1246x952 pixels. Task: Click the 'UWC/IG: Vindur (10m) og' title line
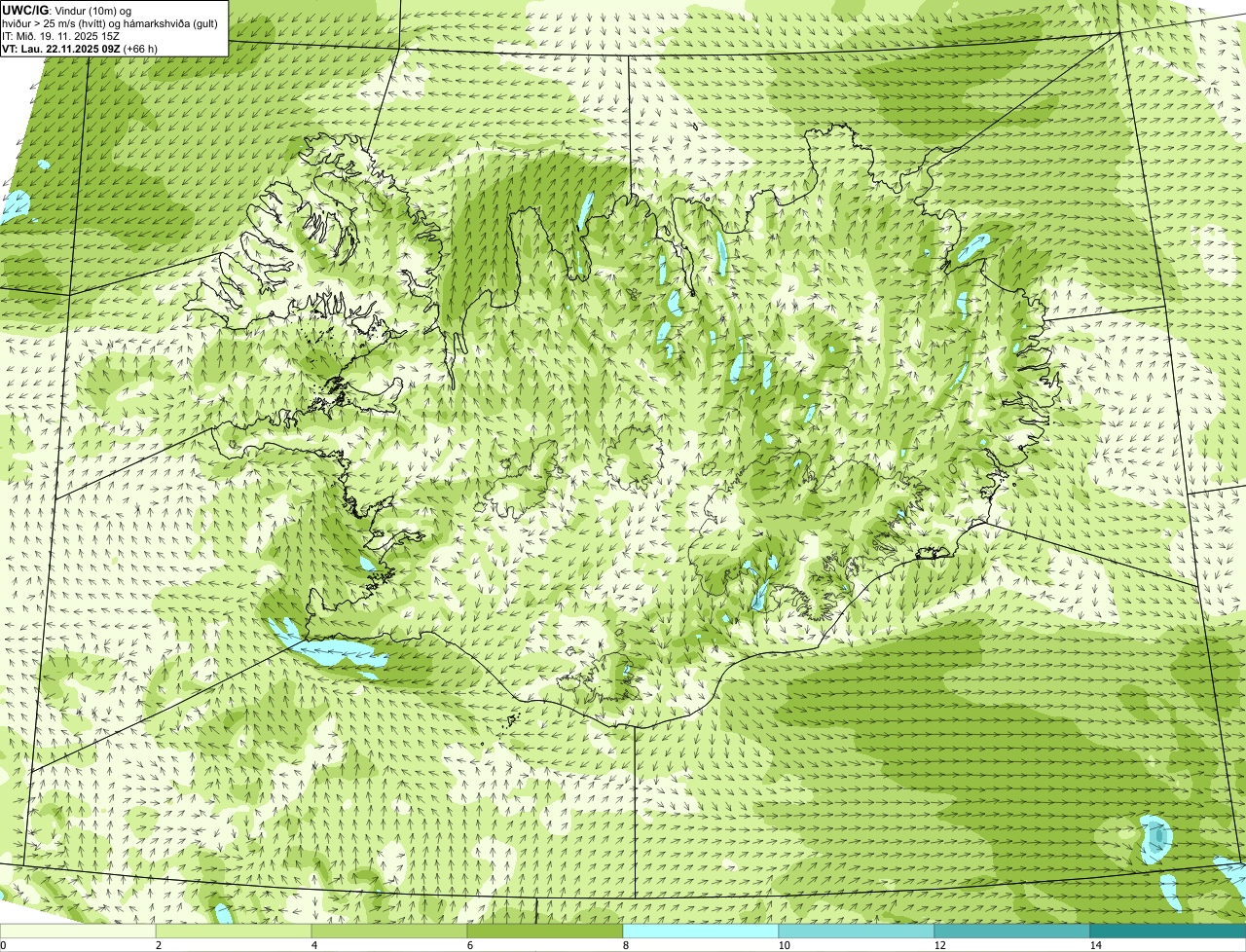67,11
